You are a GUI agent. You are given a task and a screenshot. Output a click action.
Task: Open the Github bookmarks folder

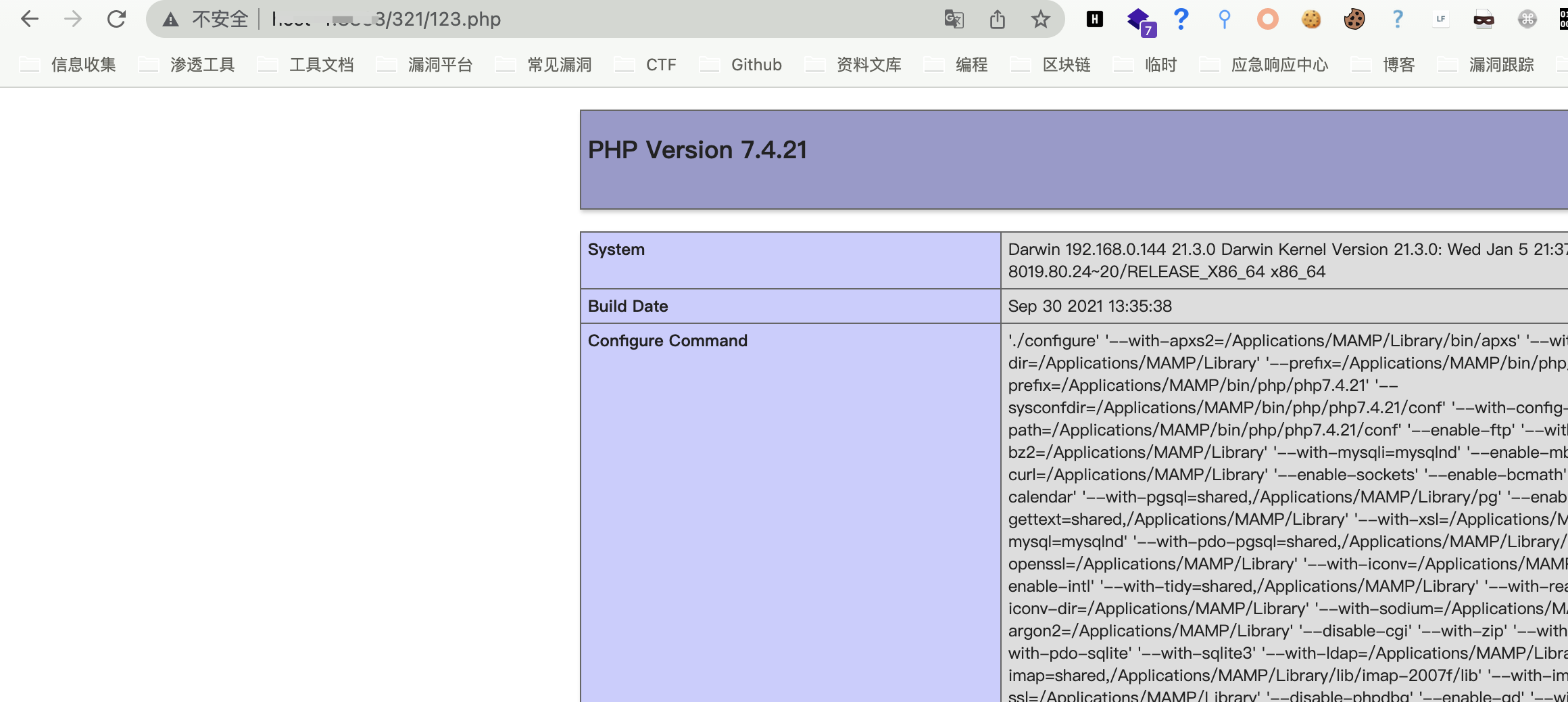click(741, 64)
